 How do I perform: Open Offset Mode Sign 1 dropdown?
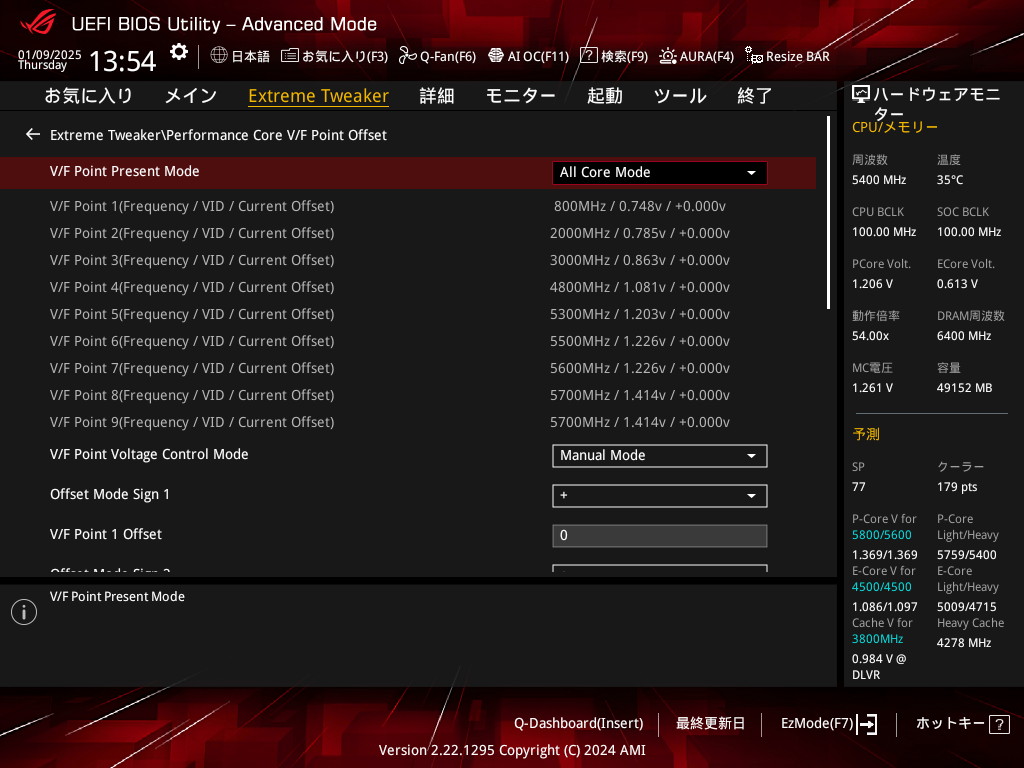tap(659, 496)
